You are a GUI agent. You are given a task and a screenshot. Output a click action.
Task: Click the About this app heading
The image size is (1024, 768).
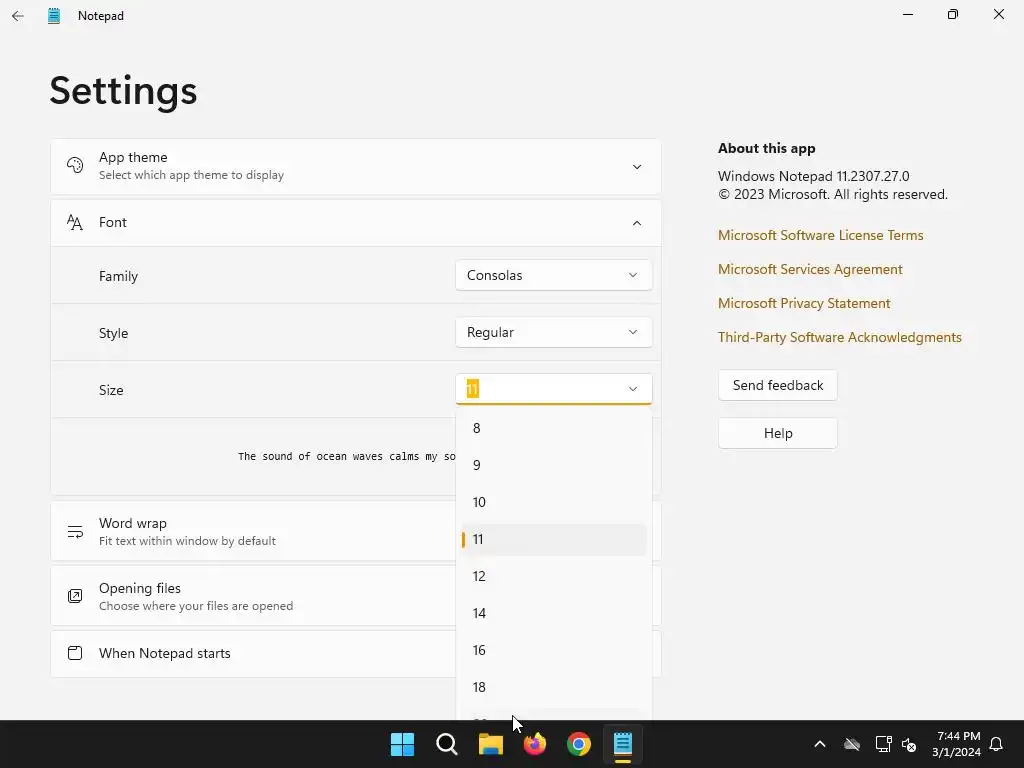[x=767, y=148]
